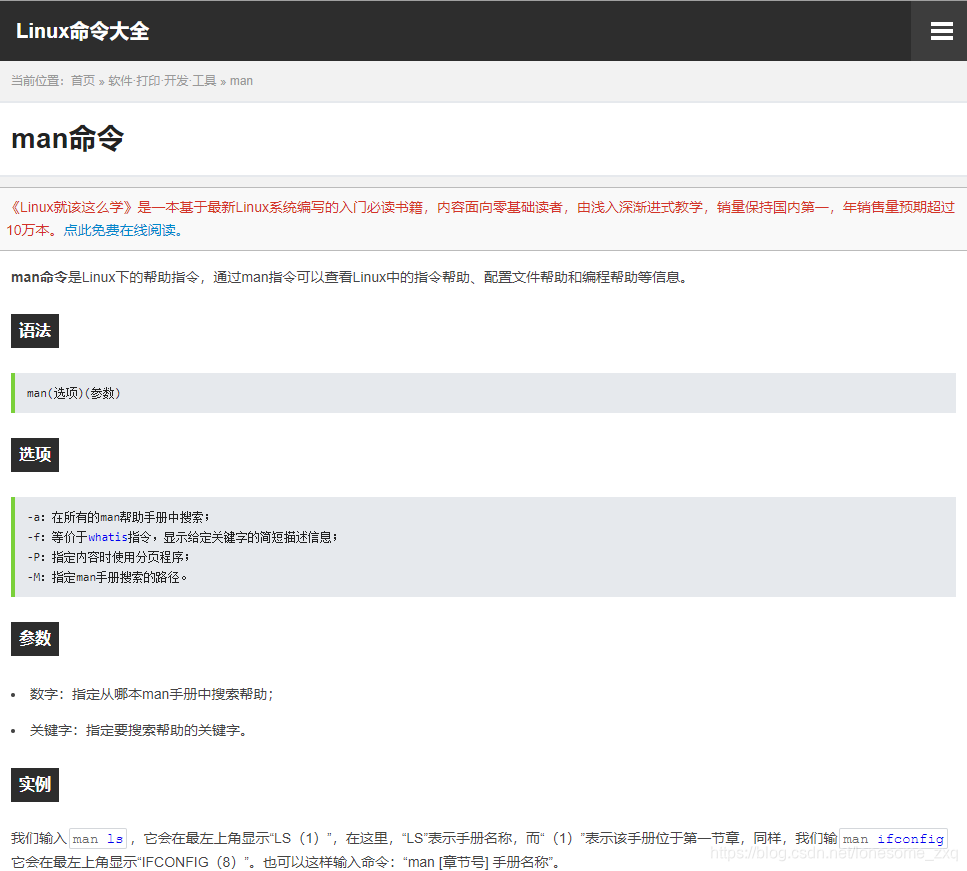Click the 参数 section heading
Screen dimensions: 967x871
(35, 638)
